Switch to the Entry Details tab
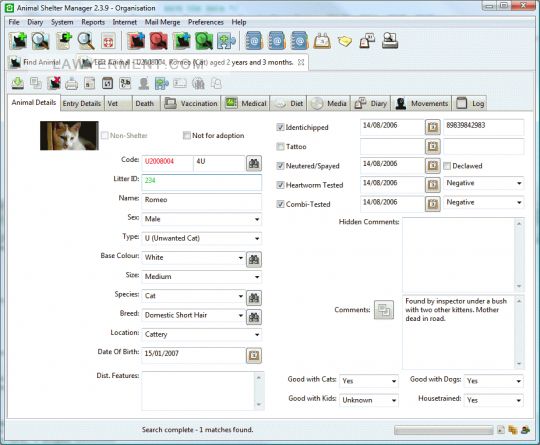 tap(82, 103)
